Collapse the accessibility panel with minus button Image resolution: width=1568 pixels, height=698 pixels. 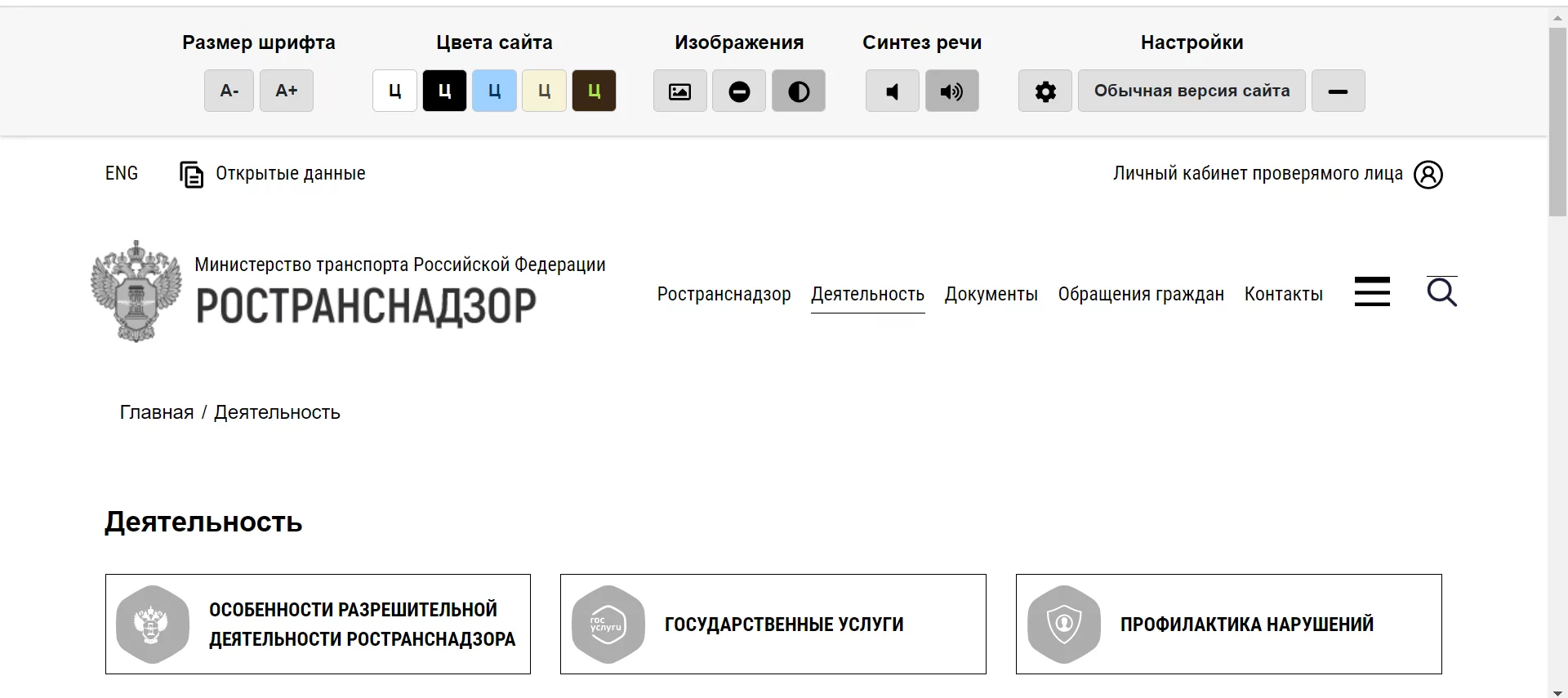click(x=1338, y=91)
